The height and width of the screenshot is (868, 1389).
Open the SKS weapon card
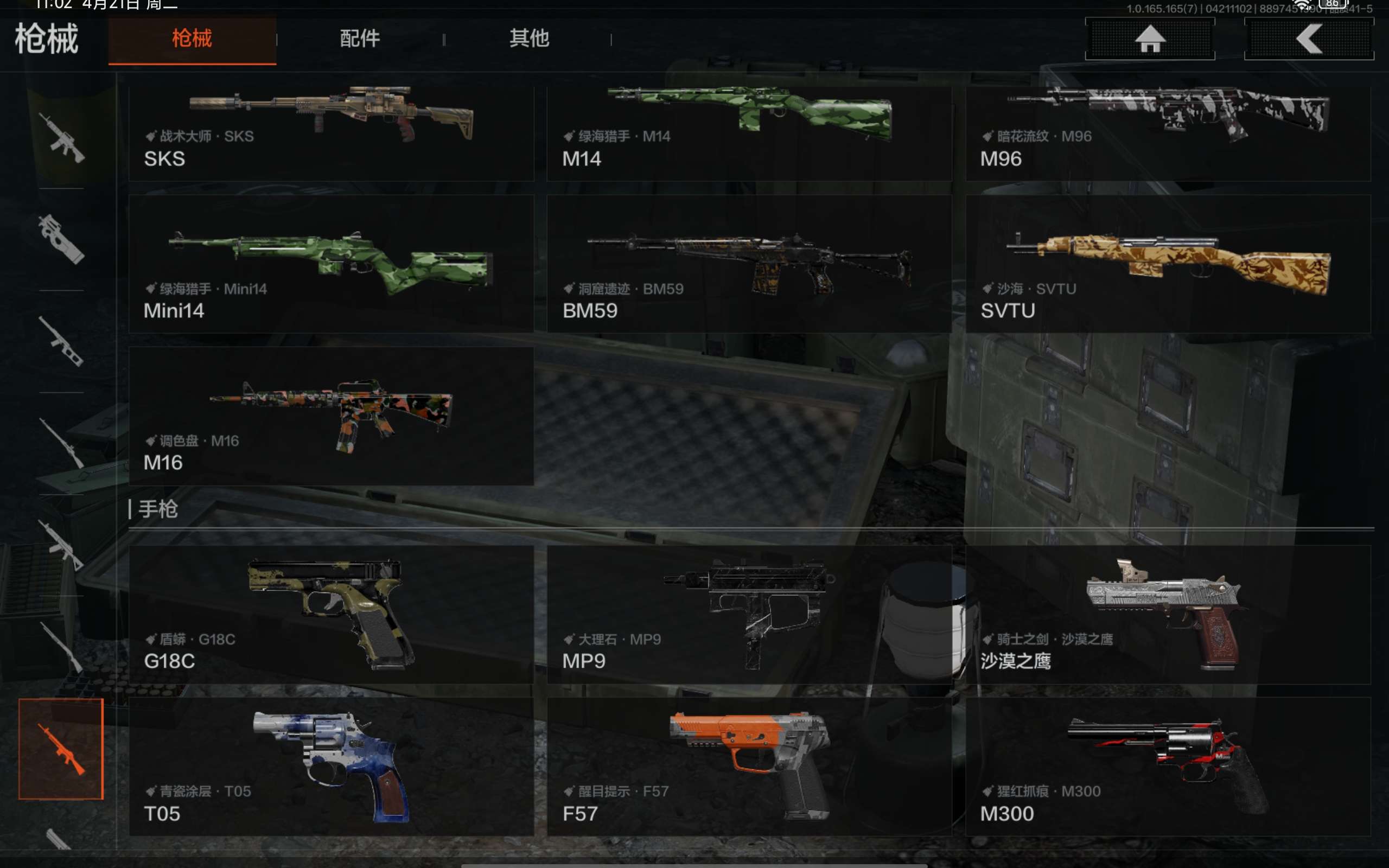[331, 133]
